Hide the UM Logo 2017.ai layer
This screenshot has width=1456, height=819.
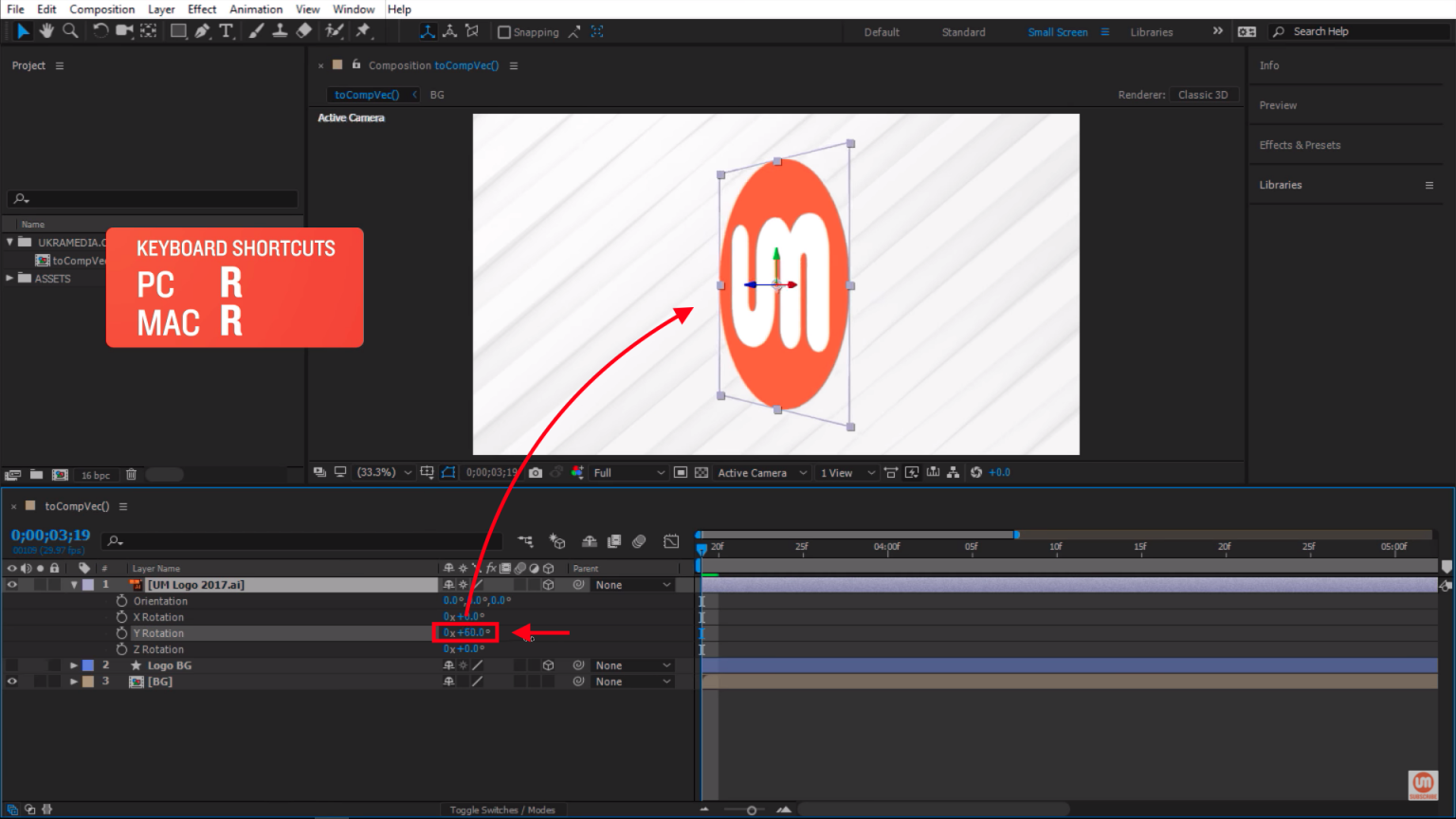tap(12, 585)
